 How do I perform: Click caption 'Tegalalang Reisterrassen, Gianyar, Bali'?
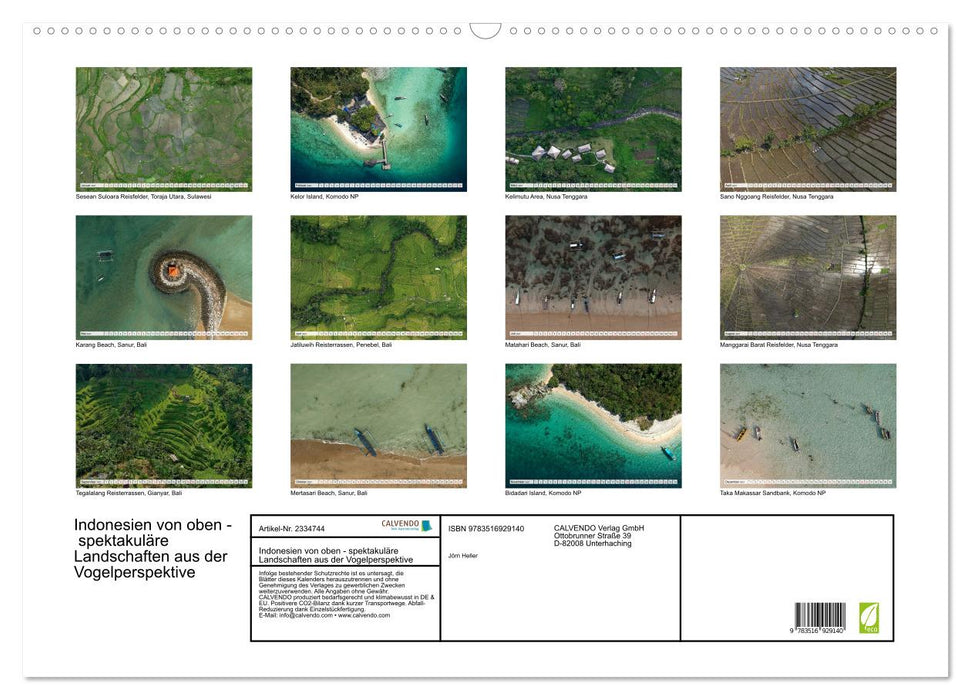pos(129,493)
